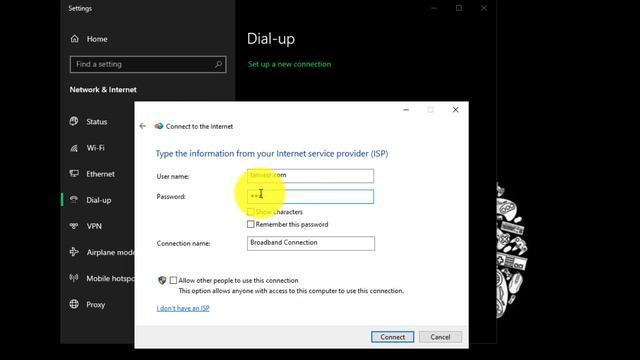The image size is (640, 360).
Task: Close the Connect to the Internet dialog
Action: click(456, 110)
